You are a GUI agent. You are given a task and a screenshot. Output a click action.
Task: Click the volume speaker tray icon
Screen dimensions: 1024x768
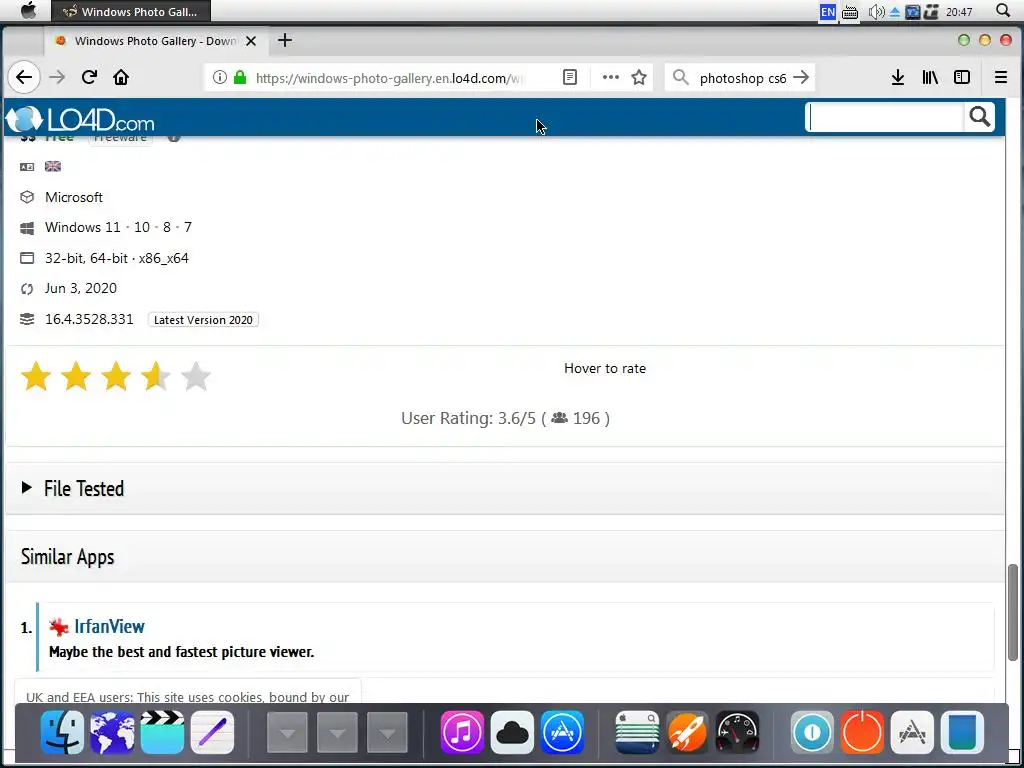click(876, 12)
